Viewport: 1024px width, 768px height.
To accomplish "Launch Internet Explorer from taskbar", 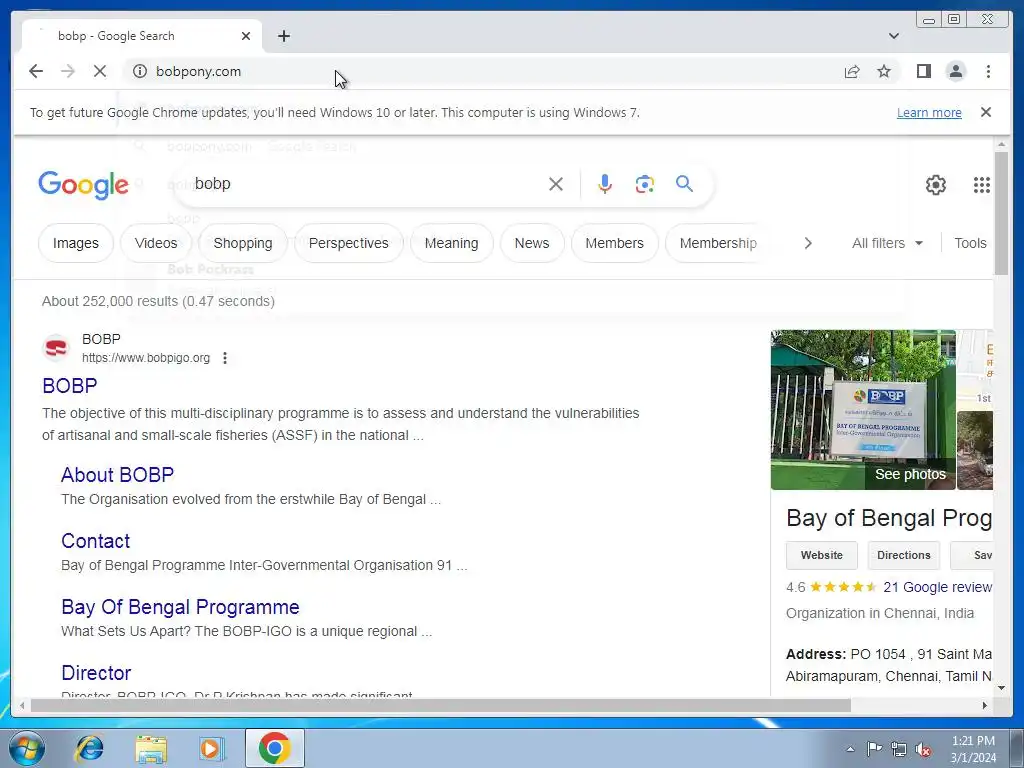I will (x=89, y=748).
